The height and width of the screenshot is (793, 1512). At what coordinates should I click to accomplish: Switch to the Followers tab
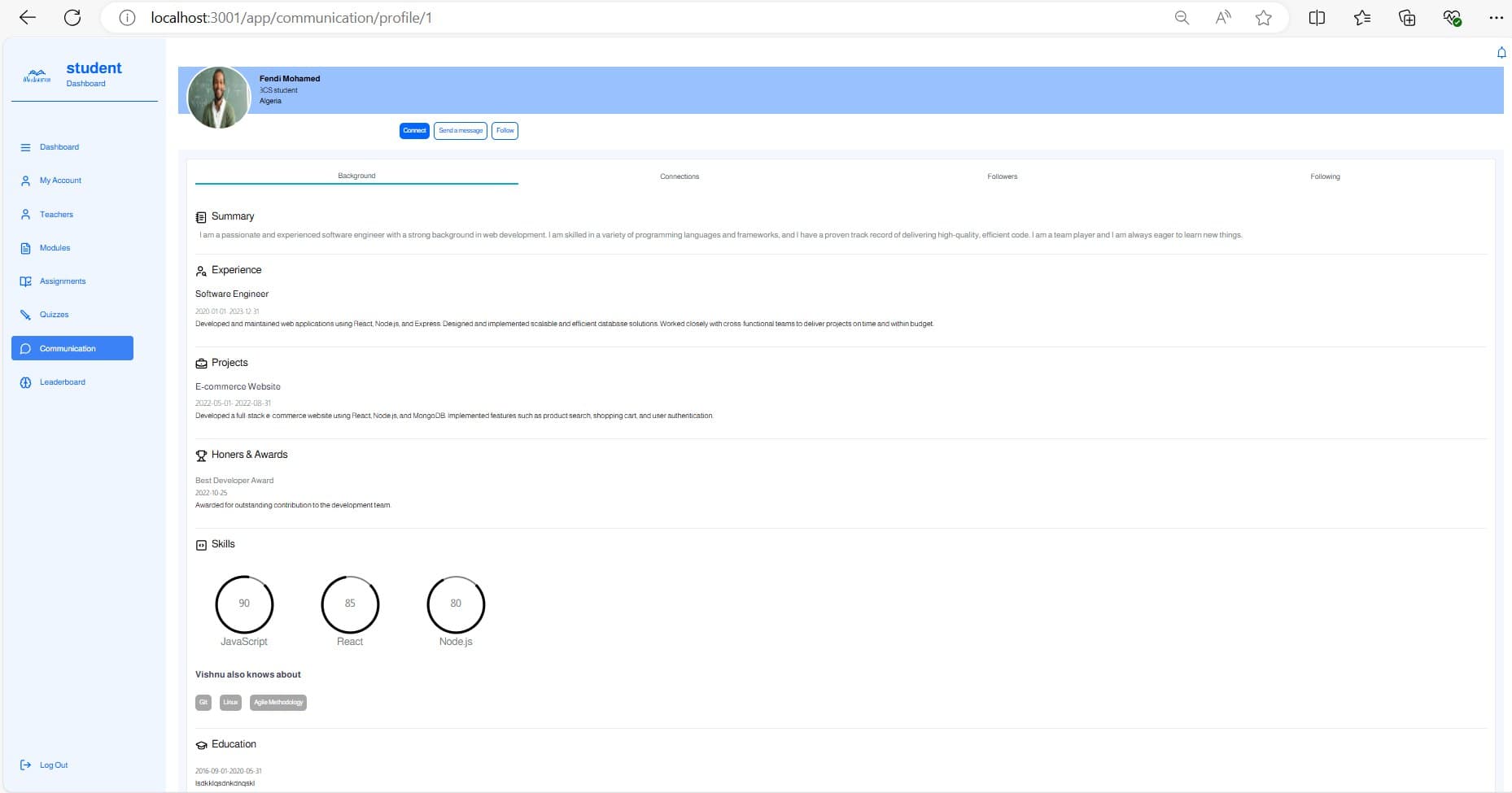pyautogui.click(x=1002, y=176)
